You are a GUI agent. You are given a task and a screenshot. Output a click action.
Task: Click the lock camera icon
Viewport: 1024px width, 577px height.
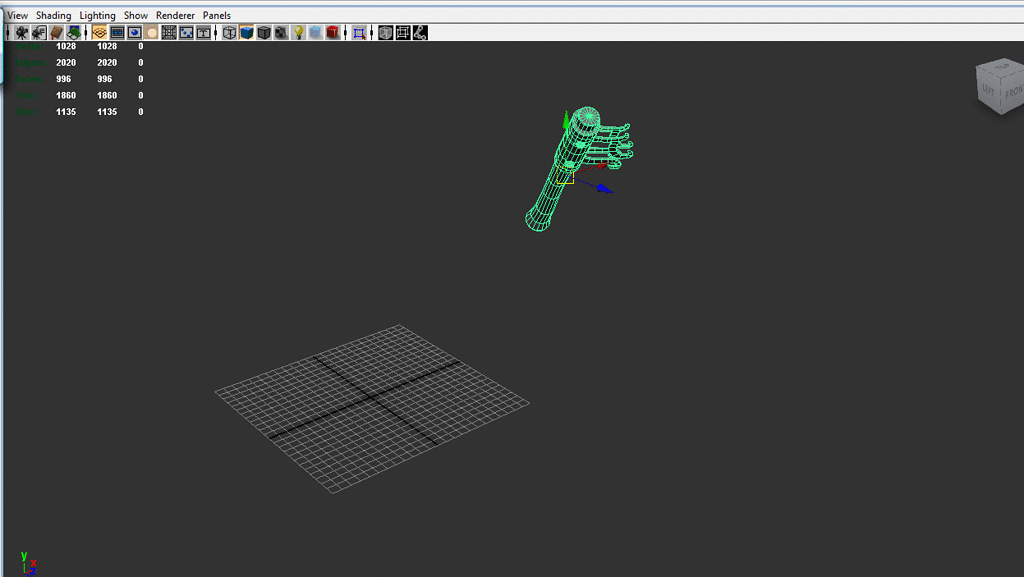(39, 32)
